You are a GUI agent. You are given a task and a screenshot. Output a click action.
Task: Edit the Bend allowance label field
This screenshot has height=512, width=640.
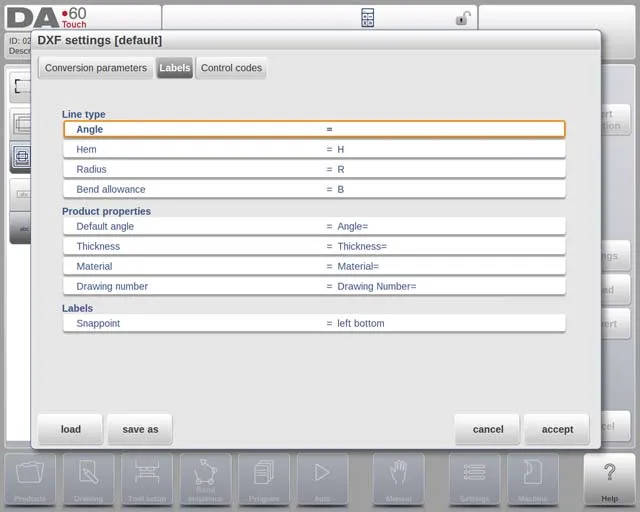click(314, 189)
